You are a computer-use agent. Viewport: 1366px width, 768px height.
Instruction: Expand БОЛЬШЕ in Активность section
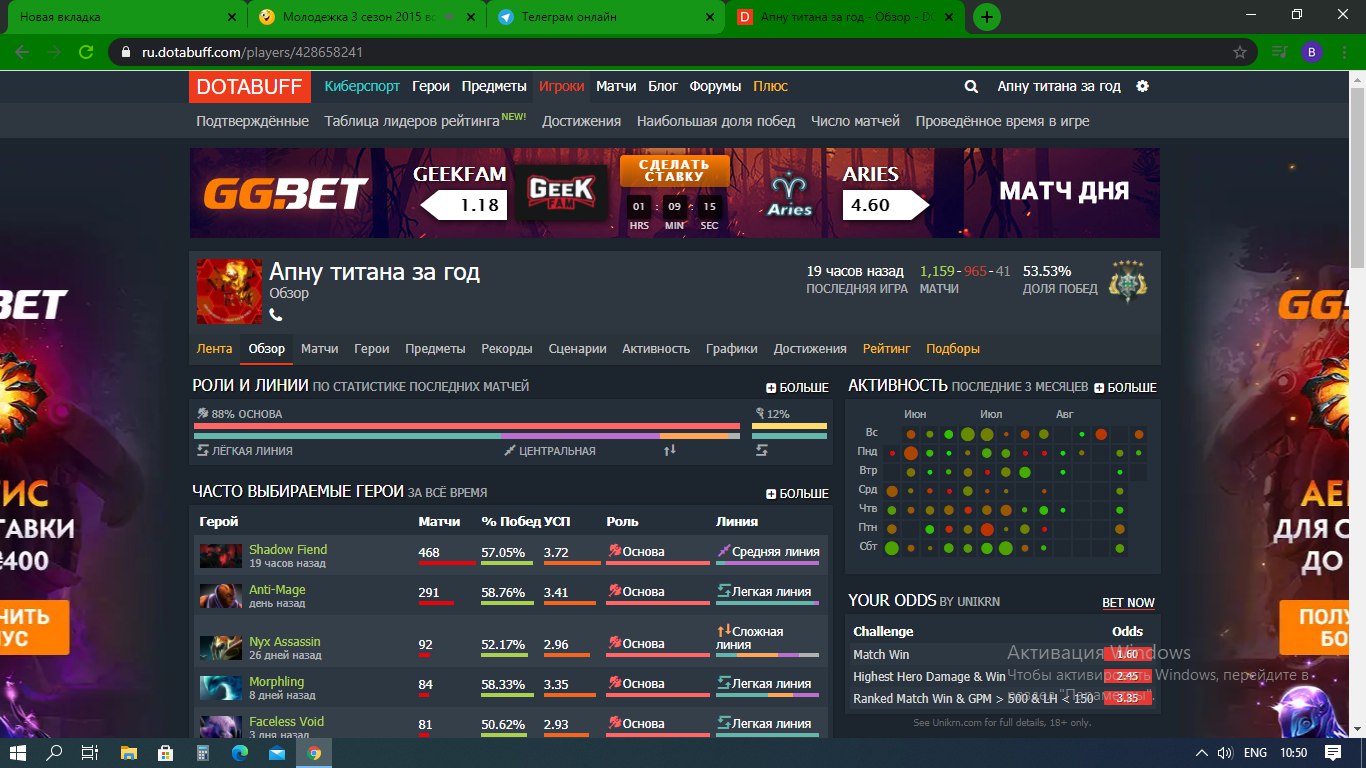pyautogui.click(x=1125, y=387)
